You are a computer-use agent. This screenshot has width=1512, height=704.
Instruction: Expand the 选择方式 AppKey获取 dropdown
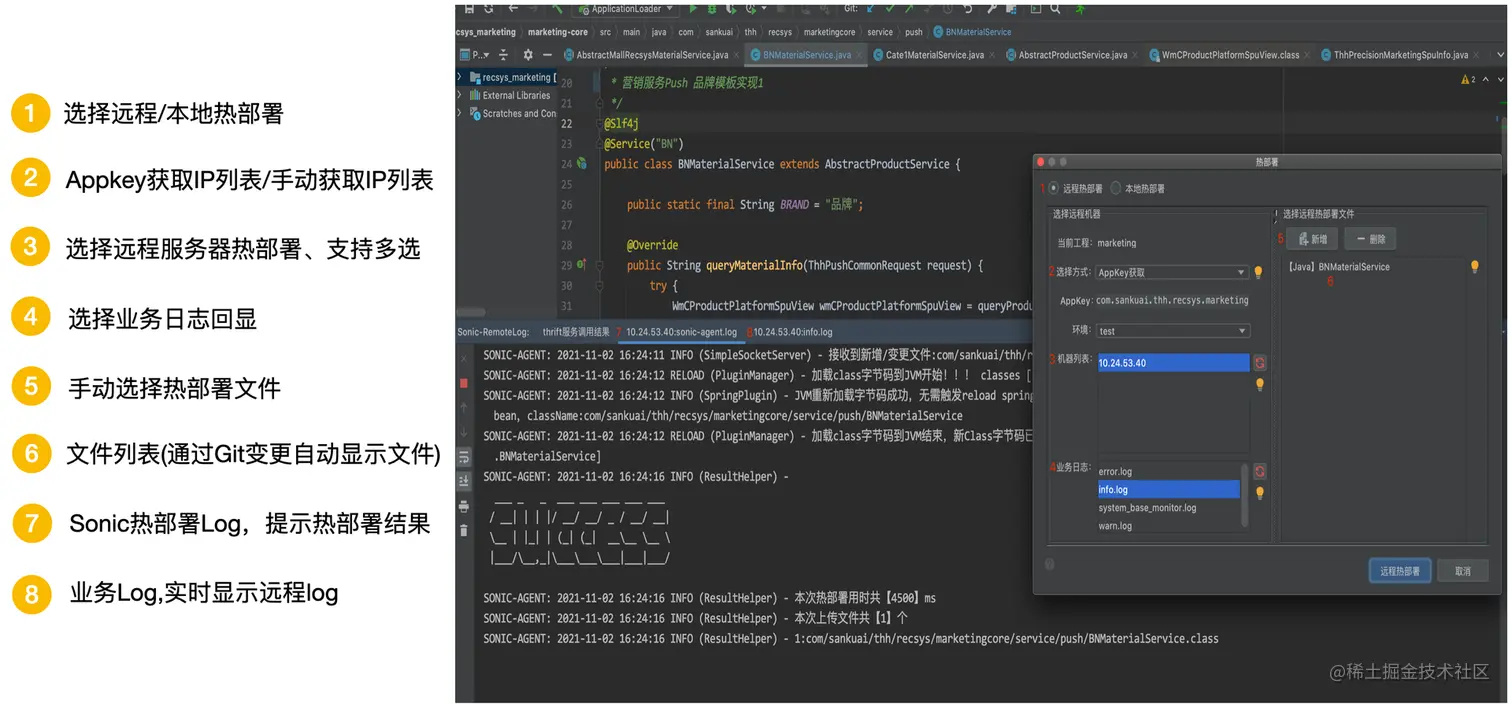tap(1171, 270)
